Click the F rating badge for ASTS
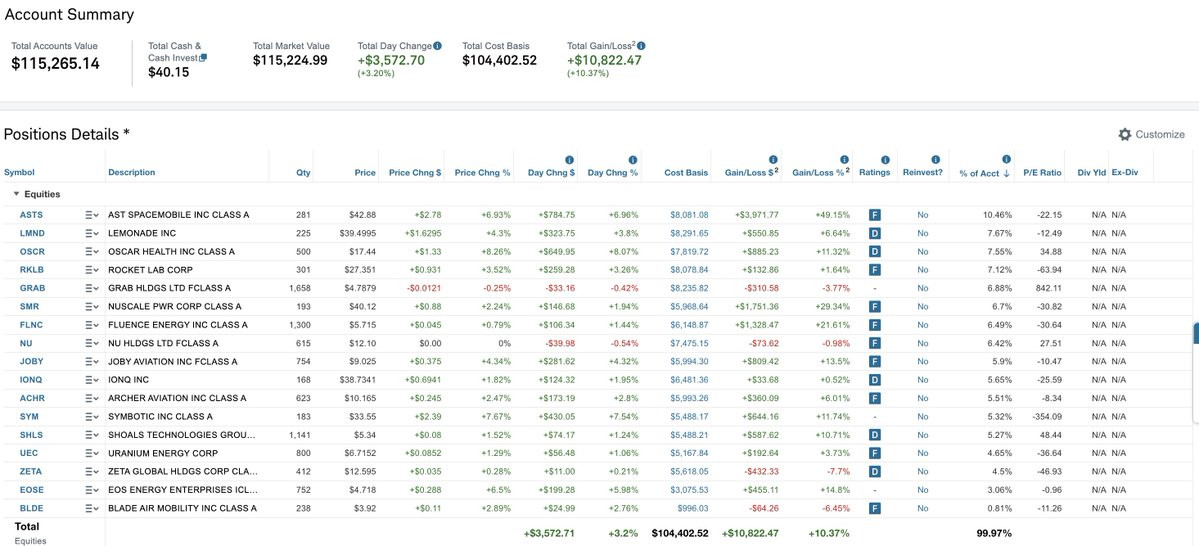This screenshot has height=546, width=1199. pyautogui.click(x=875, y=215)
